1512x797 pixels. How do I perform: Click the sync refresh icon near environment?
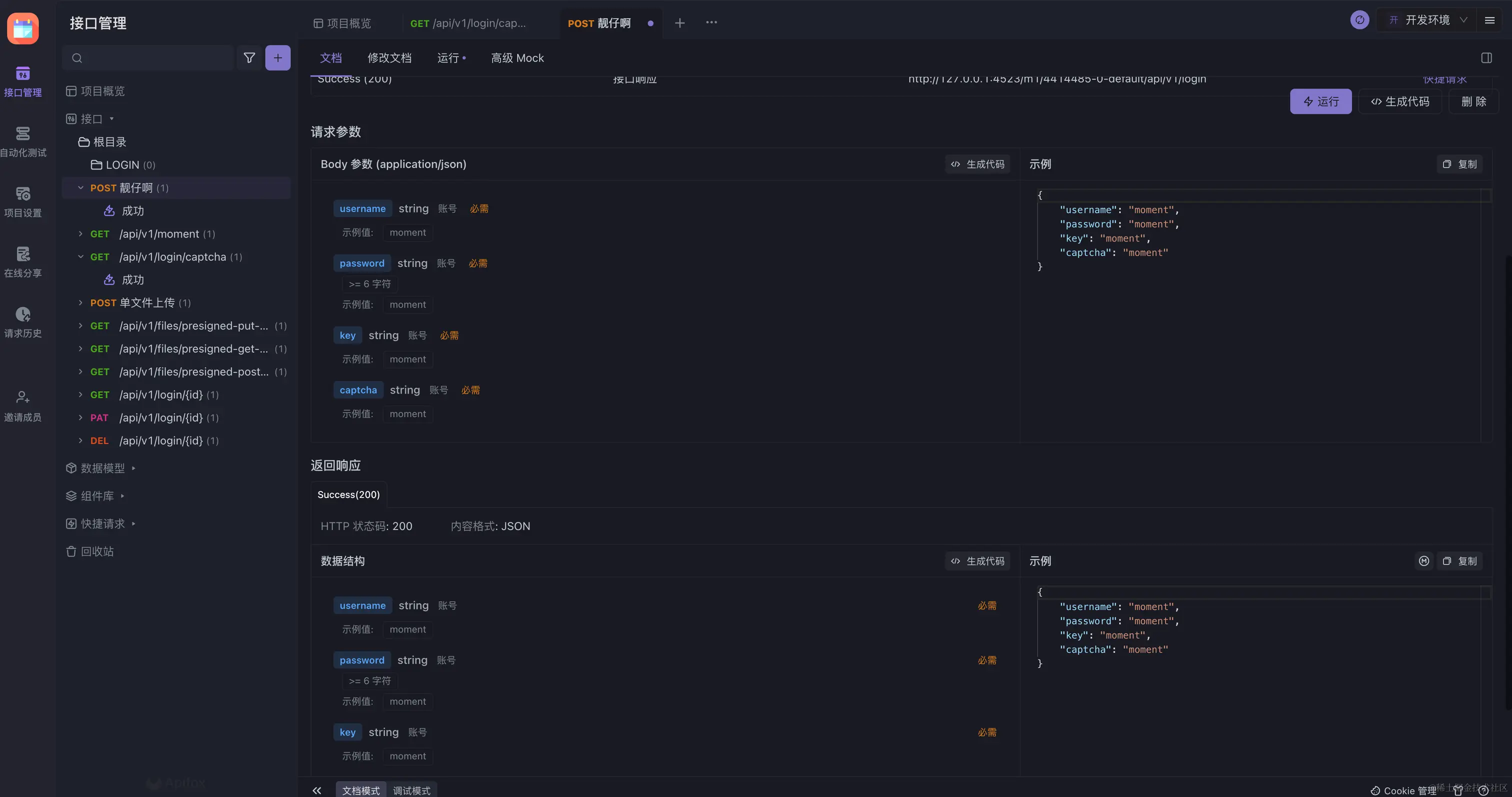tap(1359, 20)
